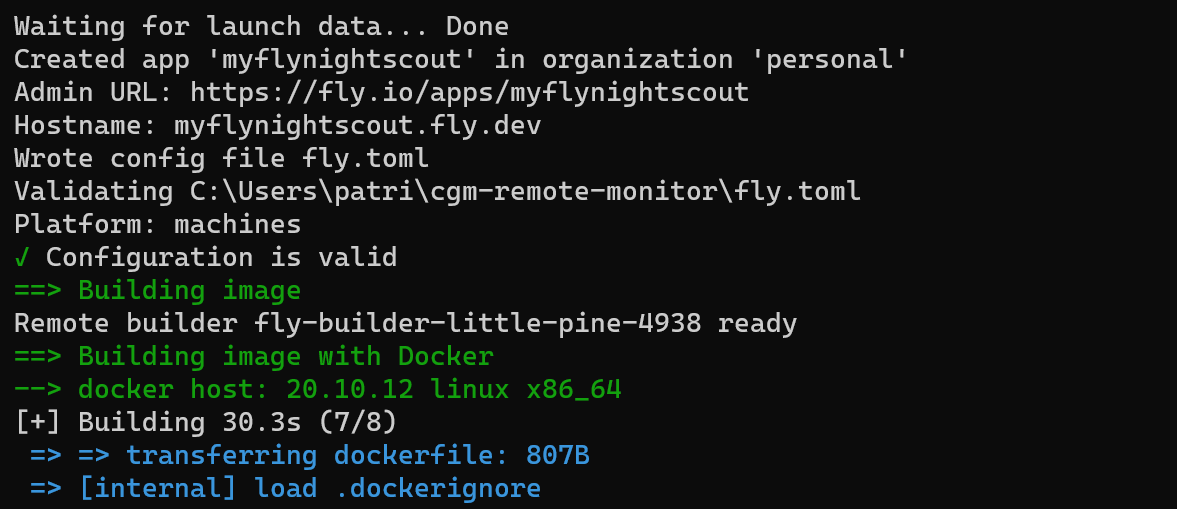Click the Admin URL https://fly.io/apps/myflynightscout
The width and height of the screenshot is (1177, 509).
(x=469, y=93)
